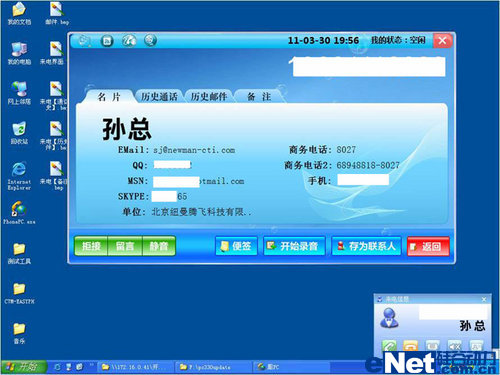Screen dimensions: 500x375
Task: Click the 开始录音 recording button
Action: 294,246
